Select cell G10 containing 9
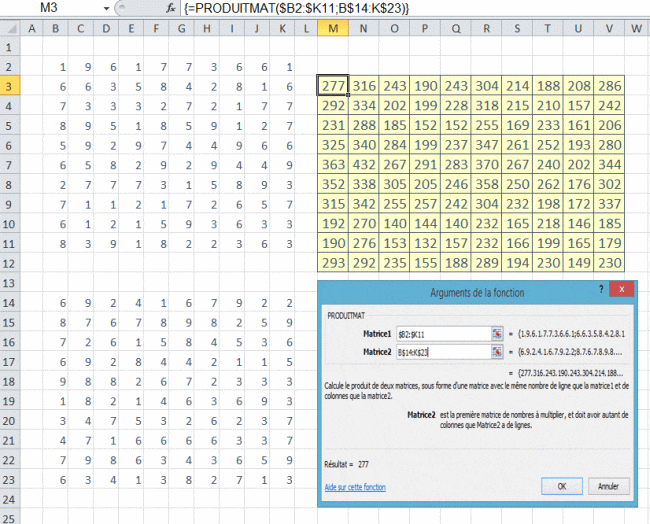Screen dimensions: 650x524 coord(182,224)
